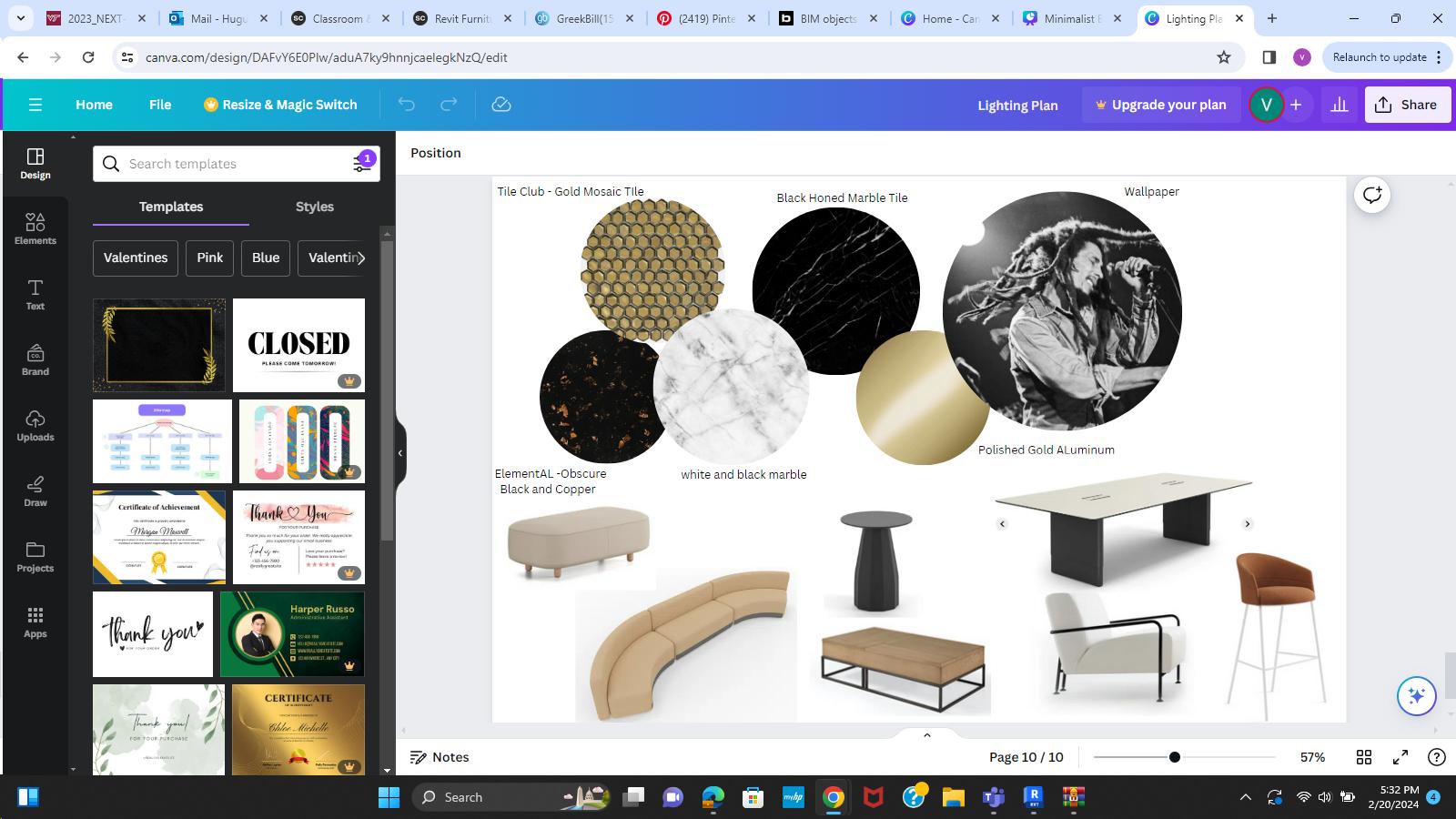Open the Projects panel
Screen dimensions: 1456x819
pos(35,557)
